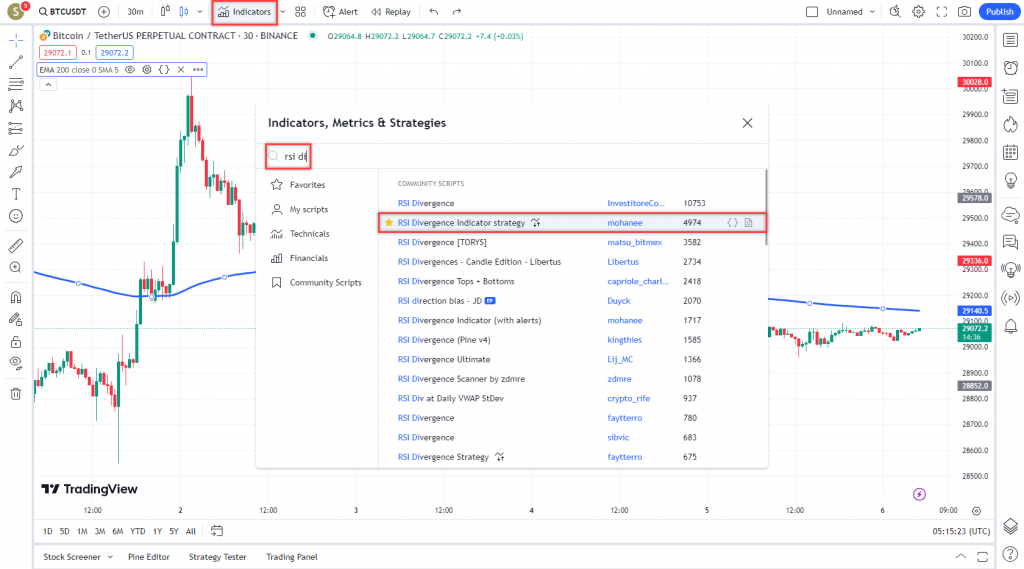The height and width of the screenshot is (569, 1024).
Task: Select the ruler measure tool
Action: click(16, 246)
